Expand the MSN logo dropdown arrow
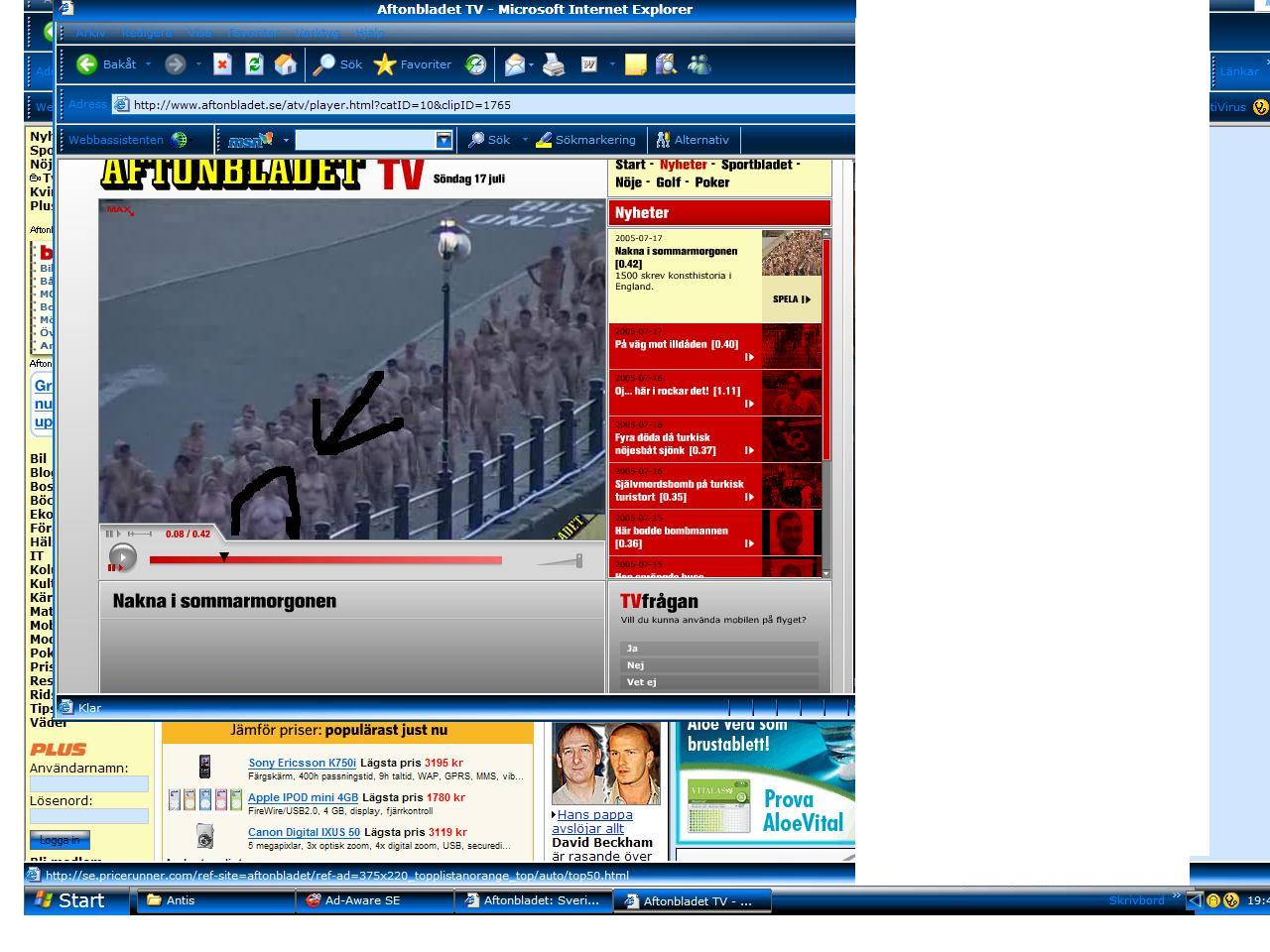 (286, 140)
